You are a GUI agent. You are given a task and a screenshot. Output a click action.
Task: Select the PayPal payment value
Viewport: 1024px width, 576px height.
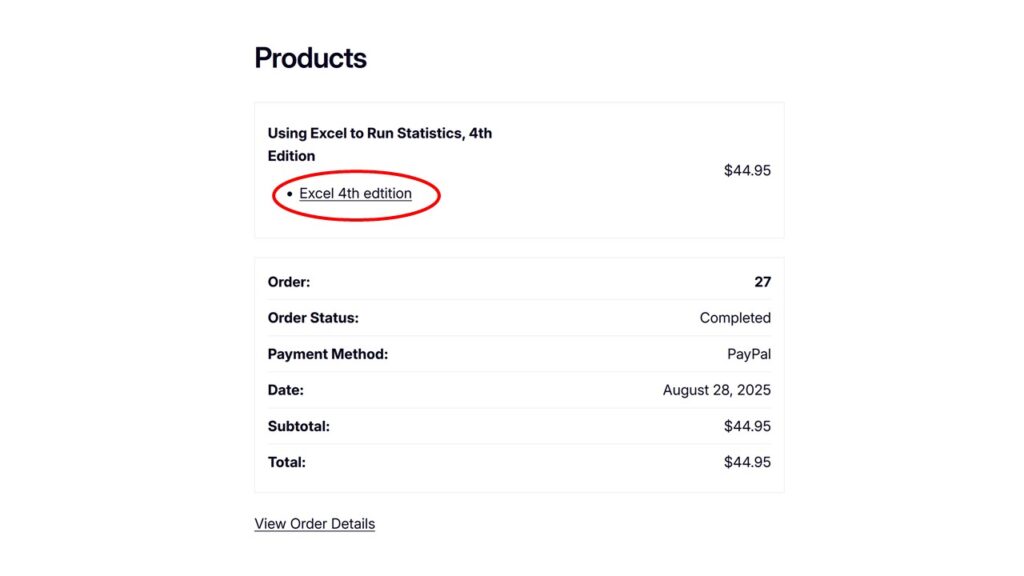[x=749, y=354]
